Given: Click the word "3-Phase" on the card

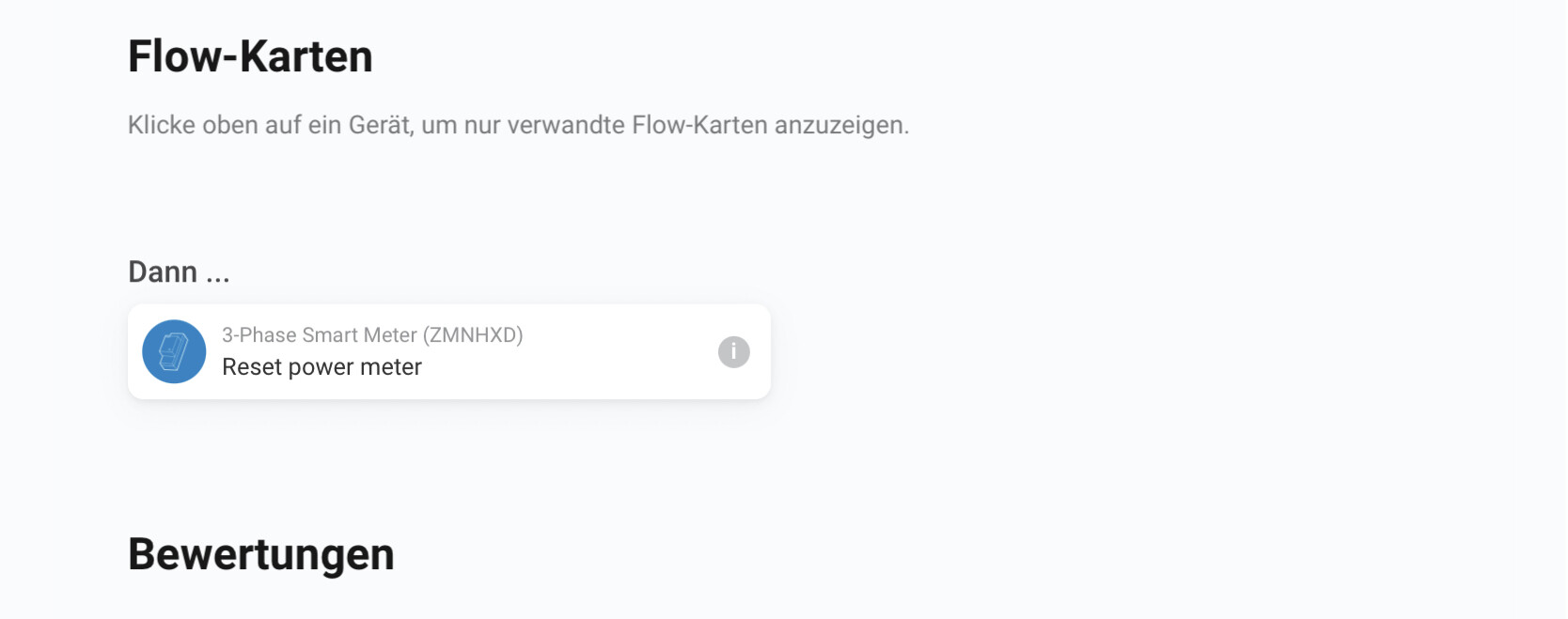Looking at the screenshot, I should 259,335.
